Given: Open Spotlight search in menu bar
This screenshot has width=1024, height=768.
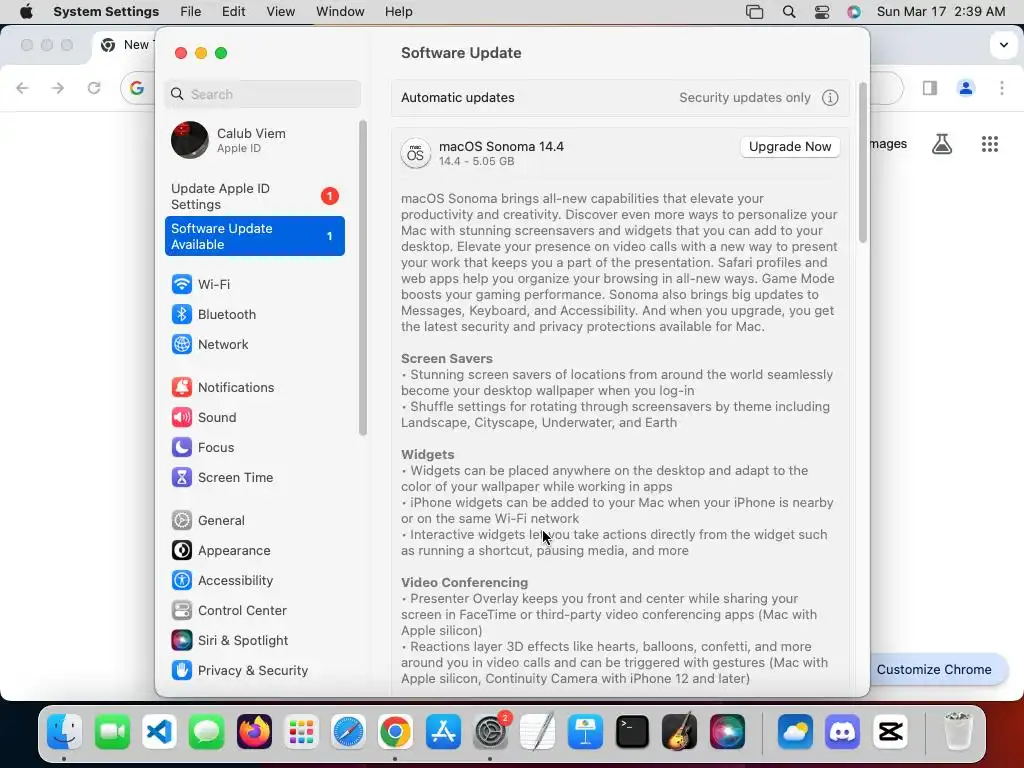Looking at the screenshot, I should click(789, 12).
